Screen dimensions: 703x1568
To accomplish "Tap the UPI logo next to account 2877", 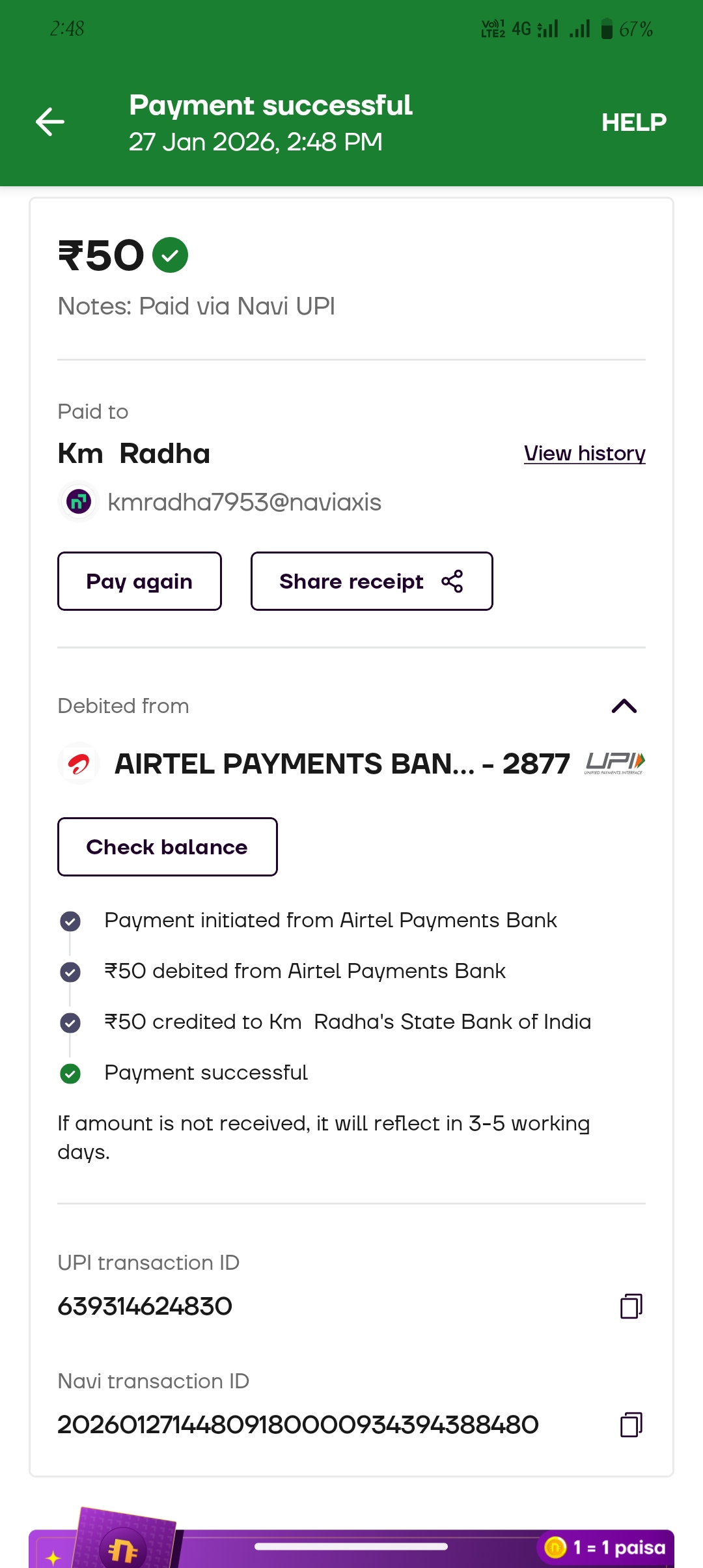I will click(614, 763).
